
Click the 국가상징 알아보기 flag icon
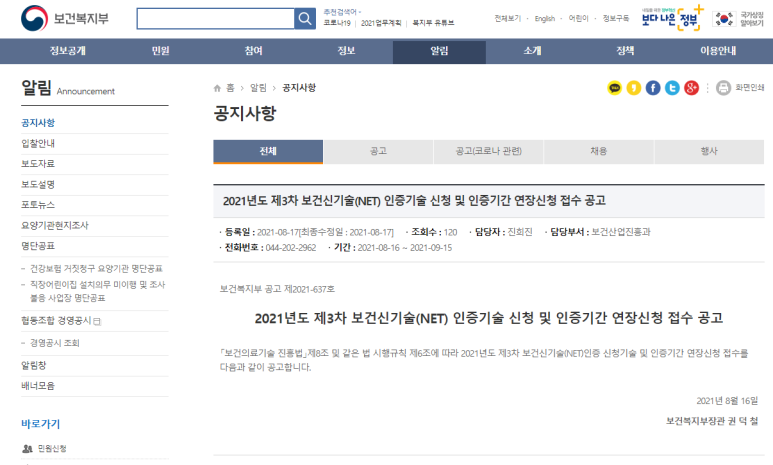click(x=724, y=19)
